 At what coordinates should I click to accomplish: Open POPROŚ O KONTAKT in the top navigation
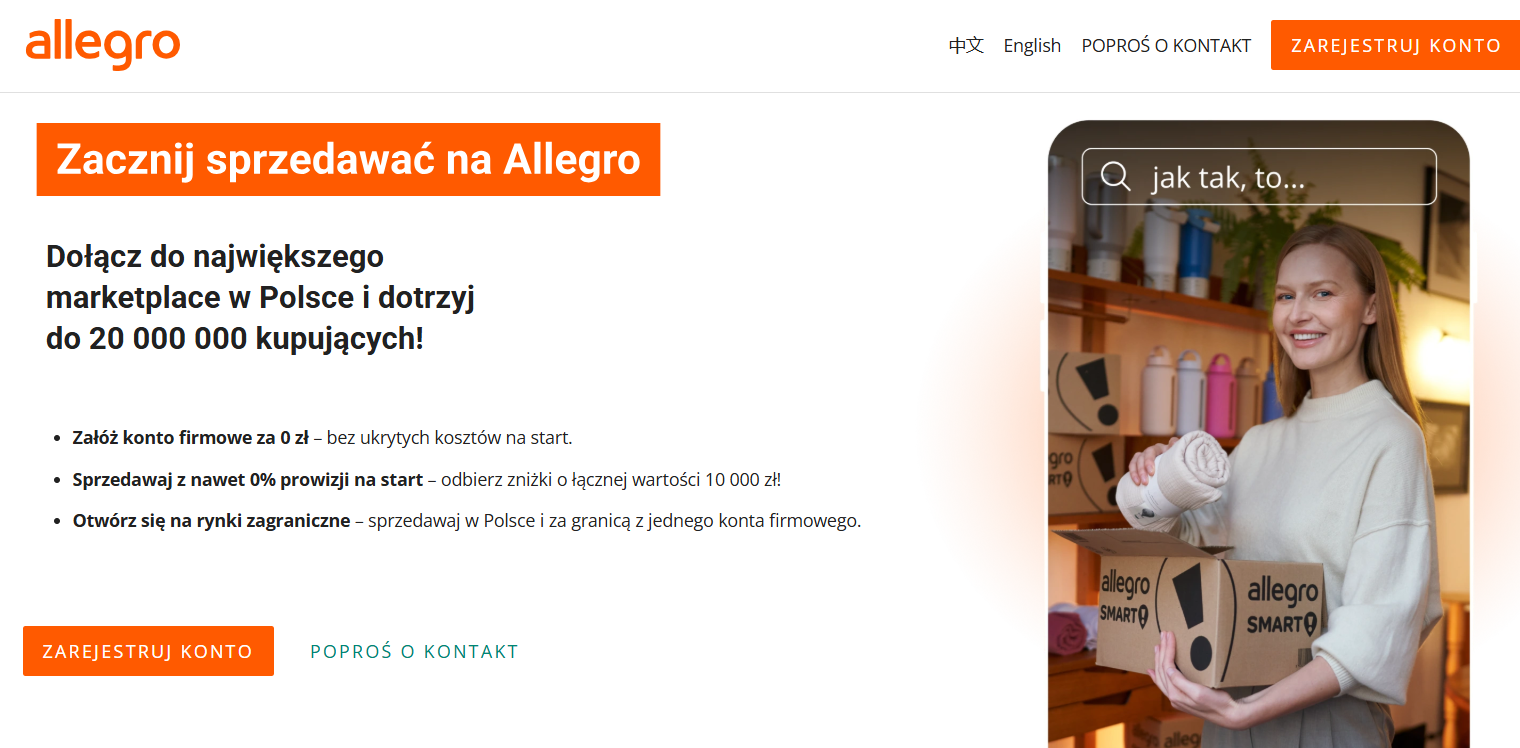tap(1166, 45)
